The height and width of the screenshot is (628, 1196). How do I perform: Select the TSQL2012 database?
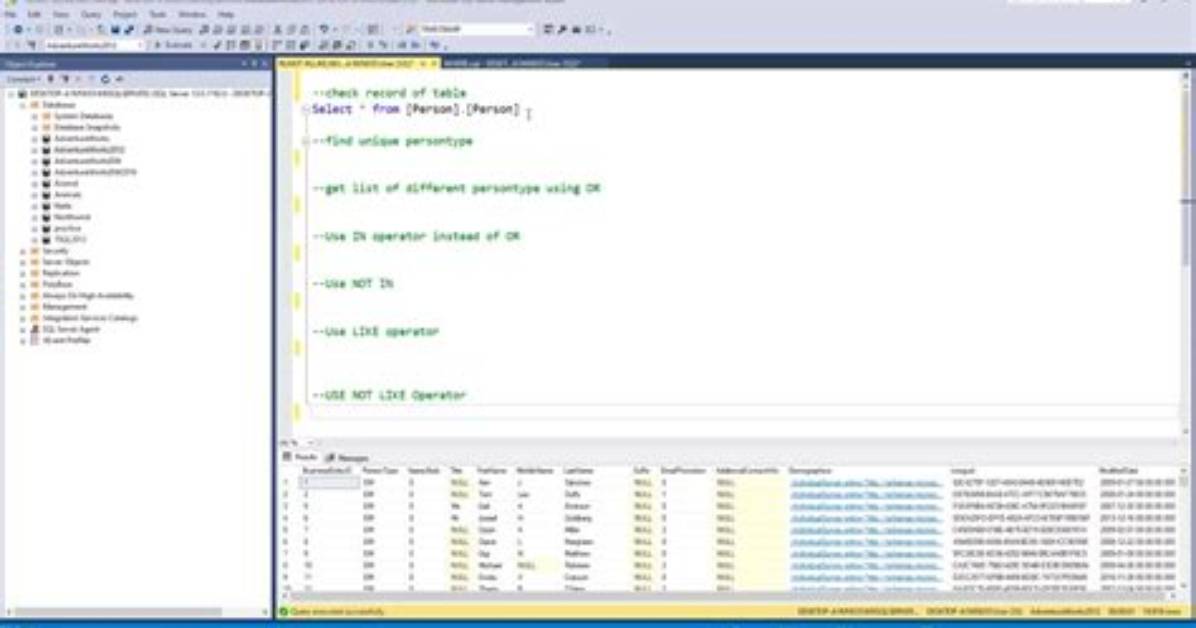pos(69,240)
